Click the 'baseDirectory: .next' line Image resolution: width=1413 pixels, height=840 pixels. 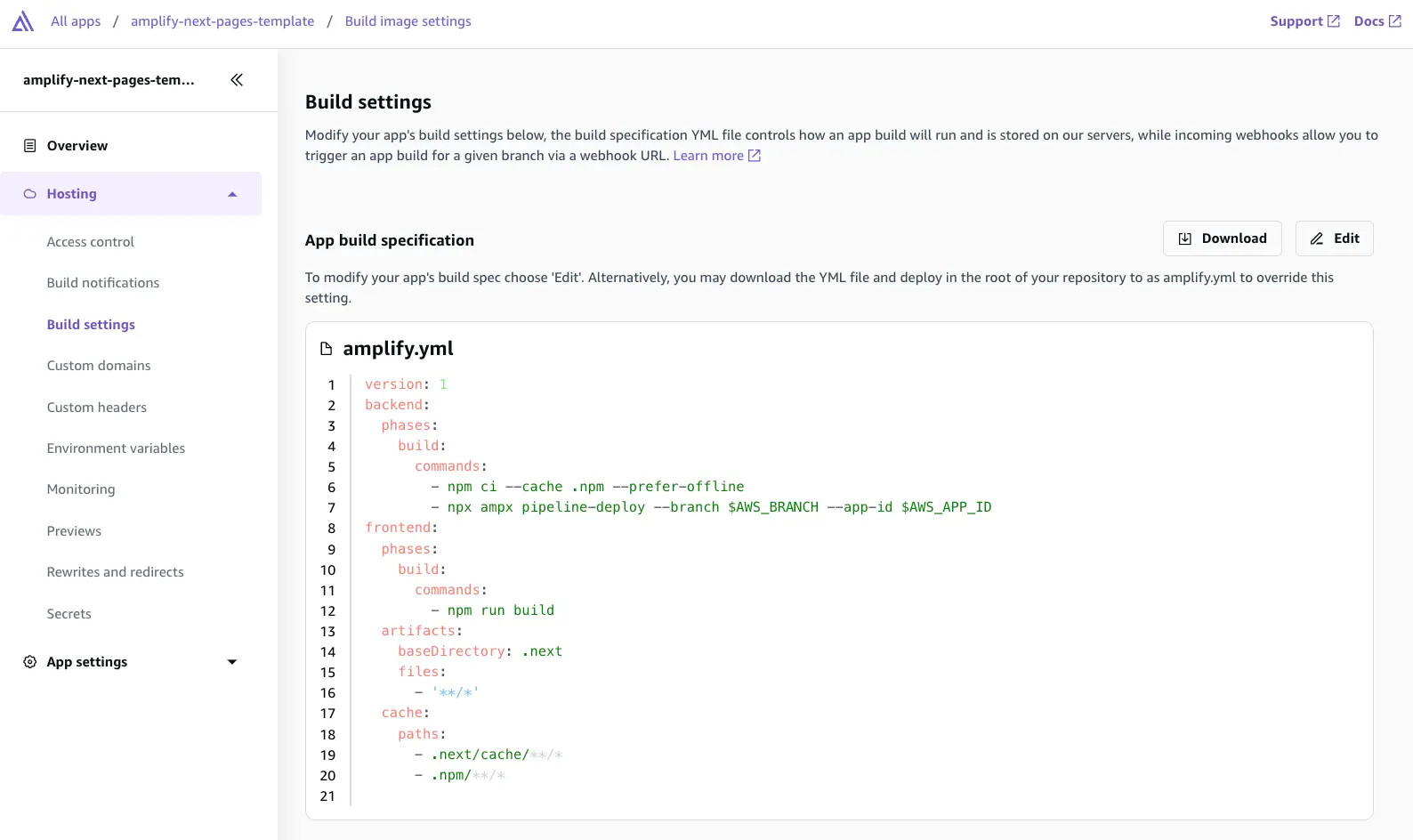pos(480,651)
